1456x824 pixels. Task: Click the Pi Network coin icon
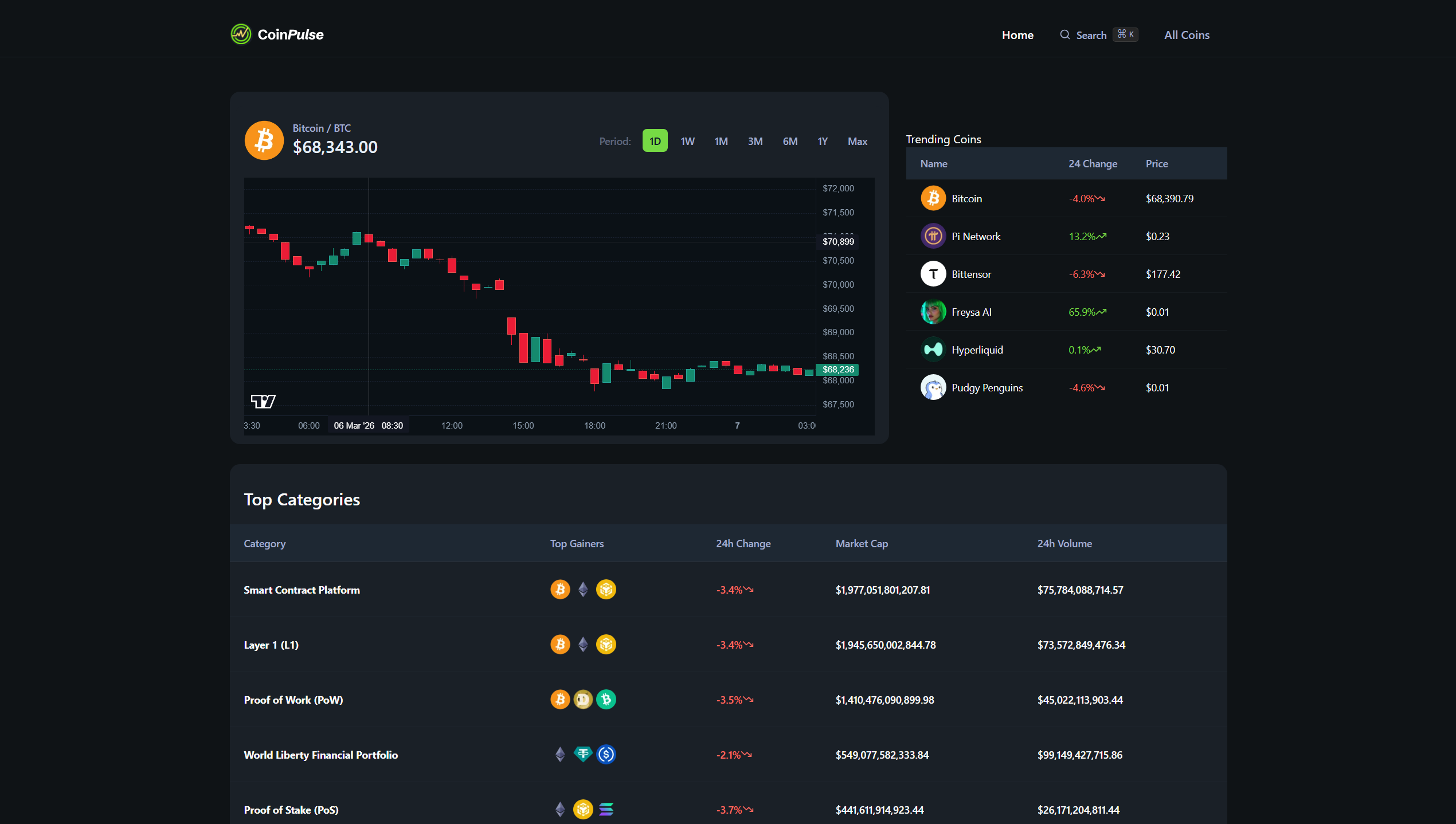tap(933, 236)
